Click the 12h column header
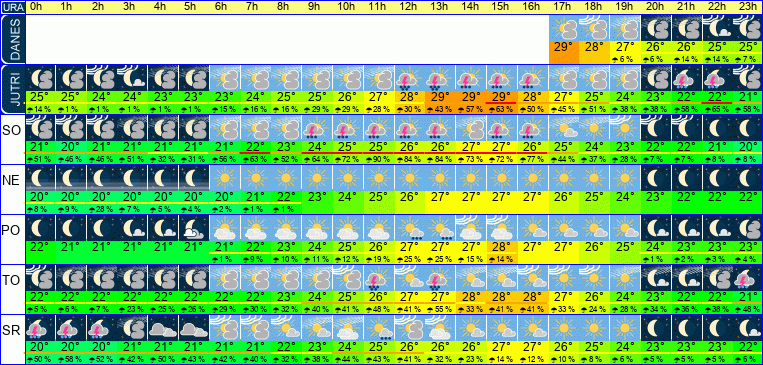The height and width of the screenshot is (365, 763). click(410, 7)
